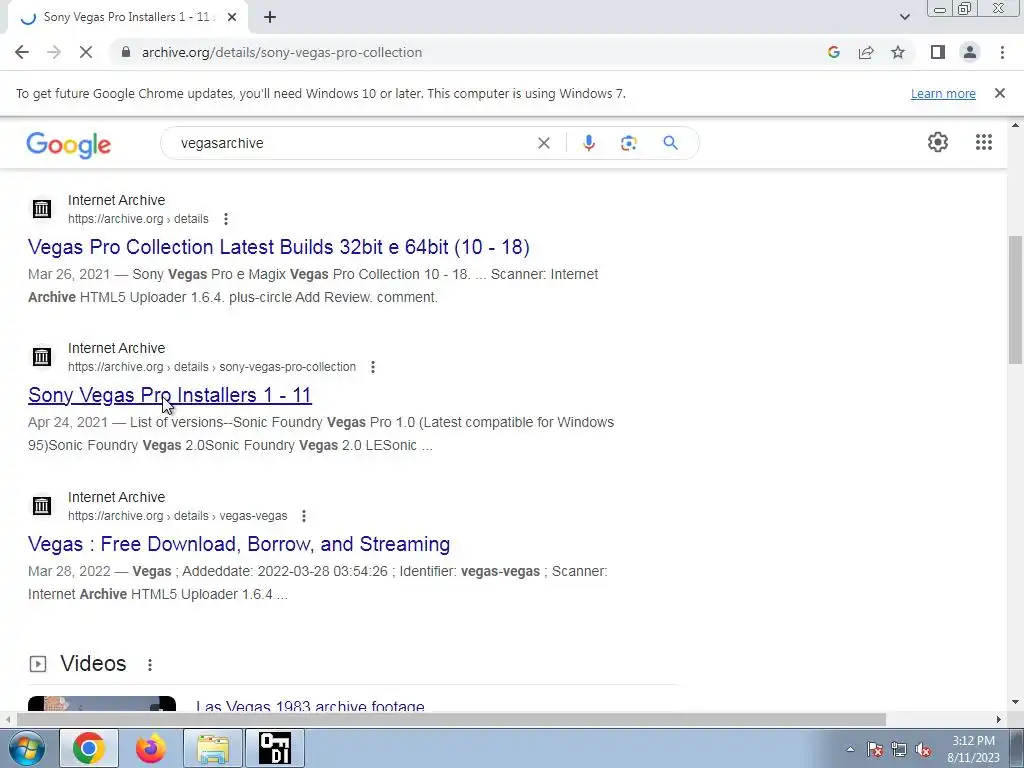
Task: Open Las Vegas 1983 archive footage video
Action: point(310,706)
